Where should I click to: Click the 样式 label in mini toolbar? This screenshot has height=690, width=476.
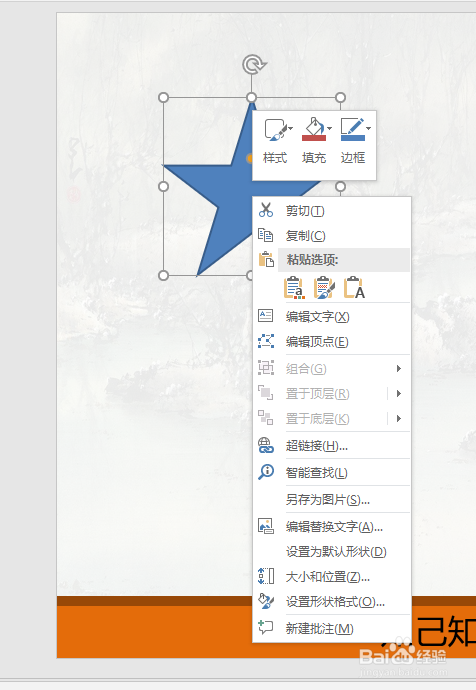[x=275, y=158]
